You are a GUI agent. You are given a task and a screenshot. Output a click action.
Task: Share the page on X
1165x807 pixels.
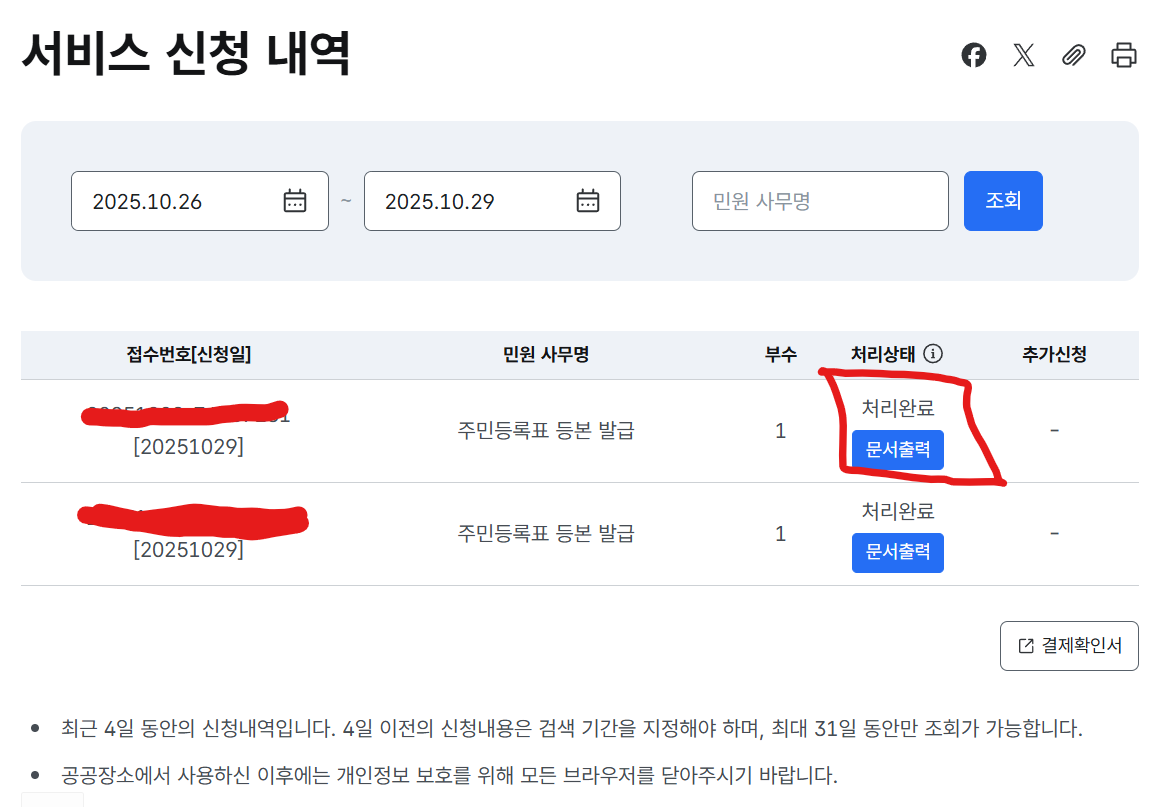pyautogui.click(x=1023, y=55)
